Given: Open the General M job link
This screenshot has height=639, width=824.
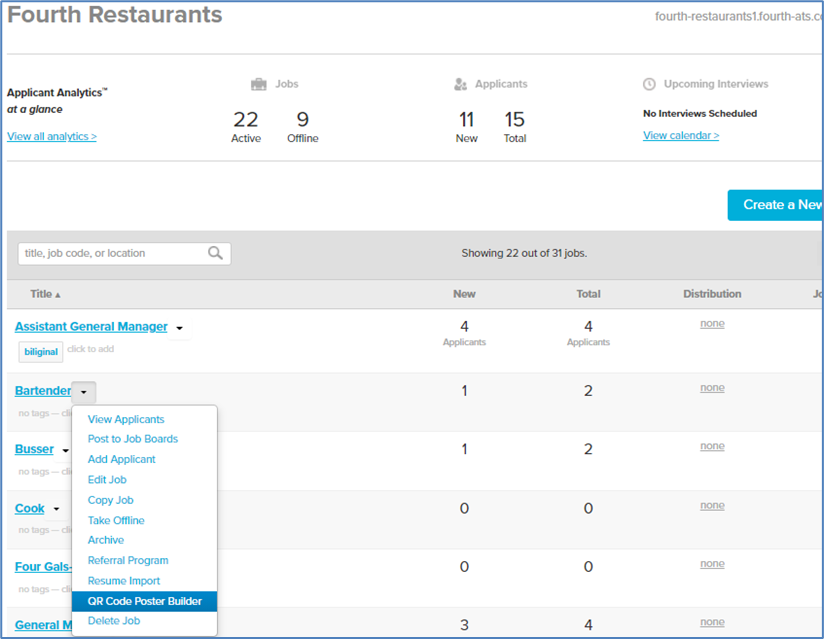Looking at the screenshot, I should click(43, 625).
